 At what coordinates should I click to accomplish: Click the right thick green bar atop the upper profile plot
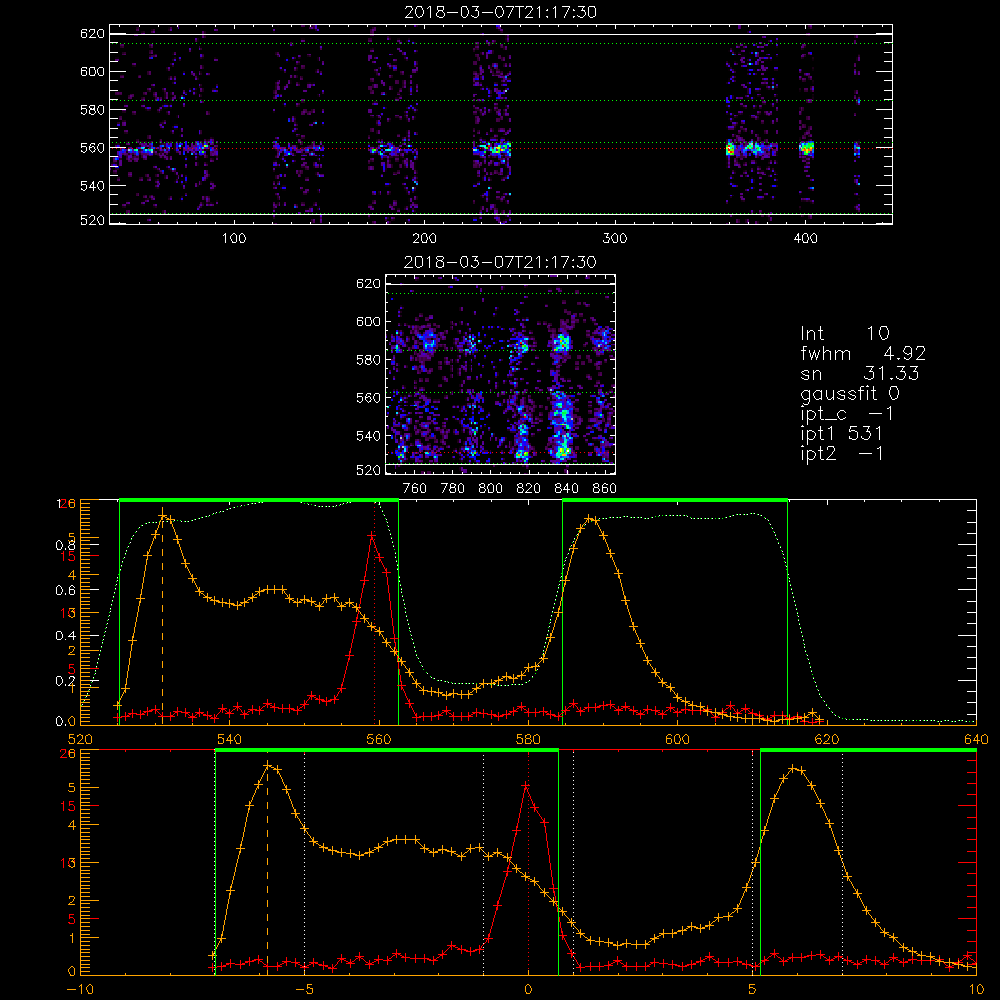(675, 501)
